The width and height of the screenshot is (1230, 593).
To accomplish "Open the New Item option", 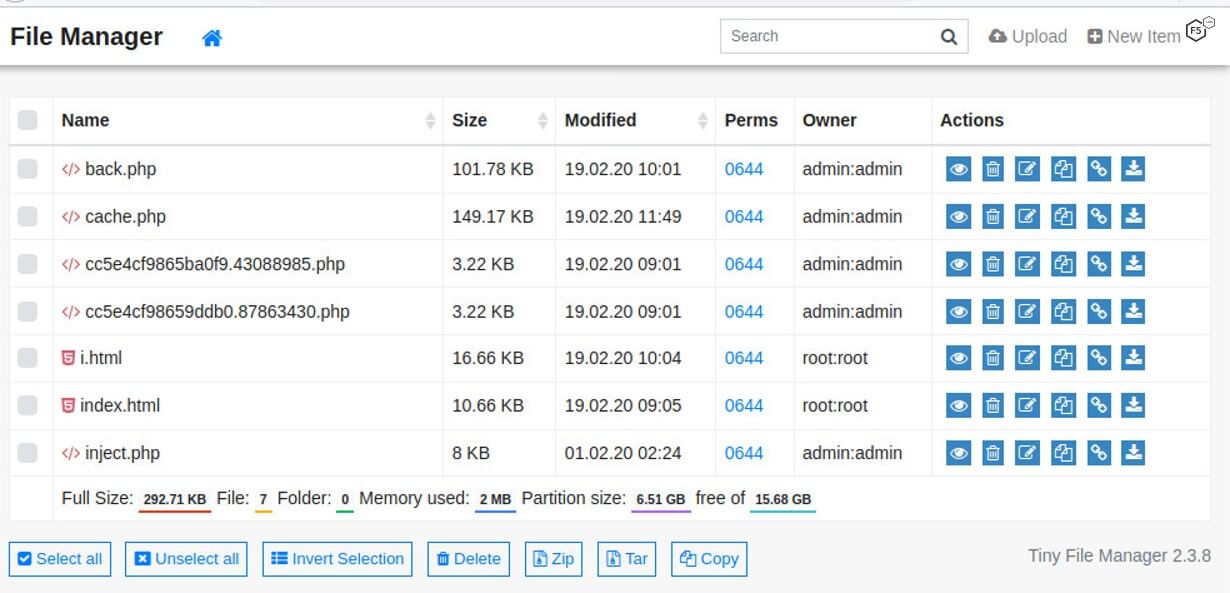I will [x=1134, y=36].
